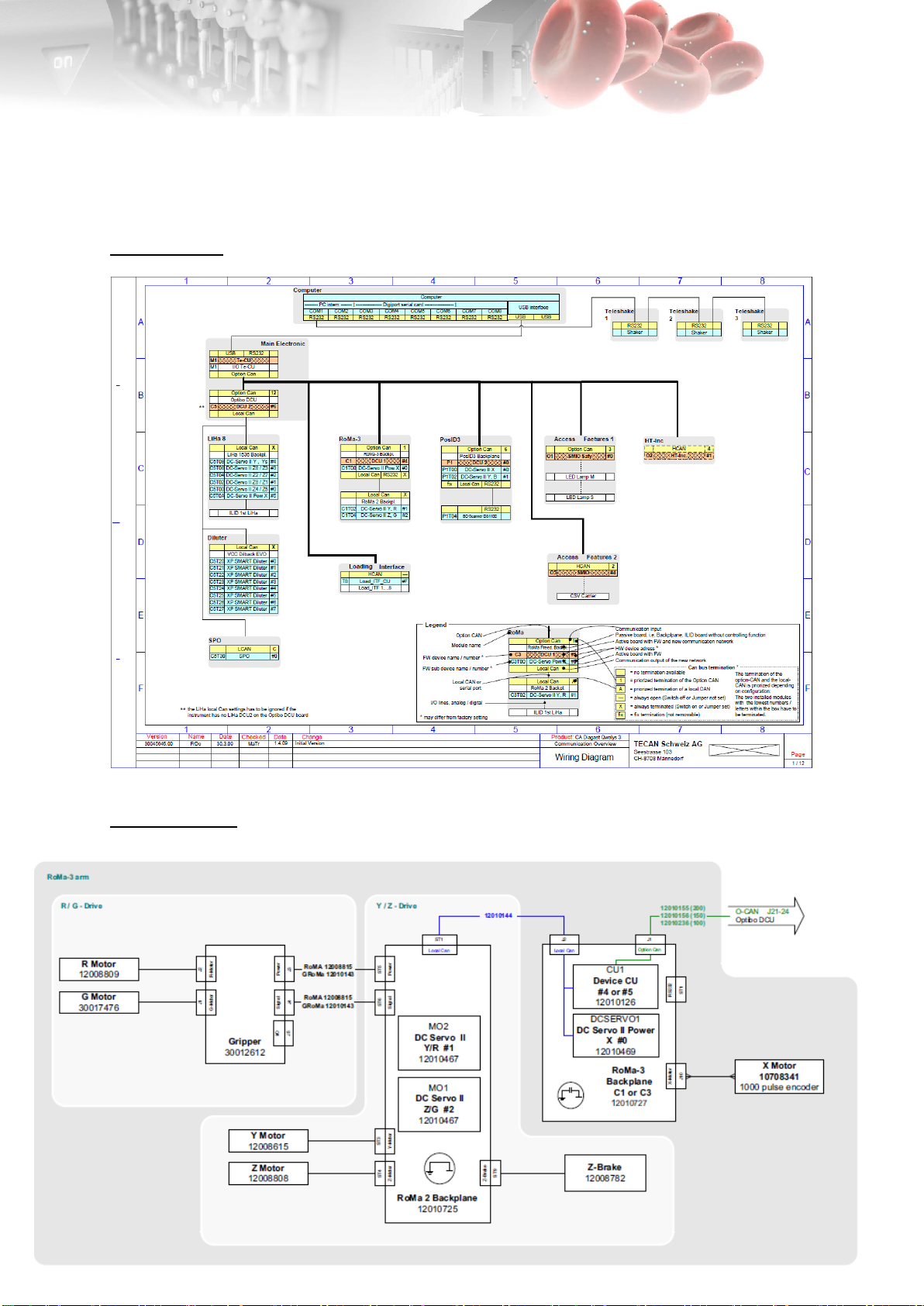Click the ground symbol in RoMa-3 Backplane
The height and width of the screenshot is (1306, 924).
(571, 1094)
